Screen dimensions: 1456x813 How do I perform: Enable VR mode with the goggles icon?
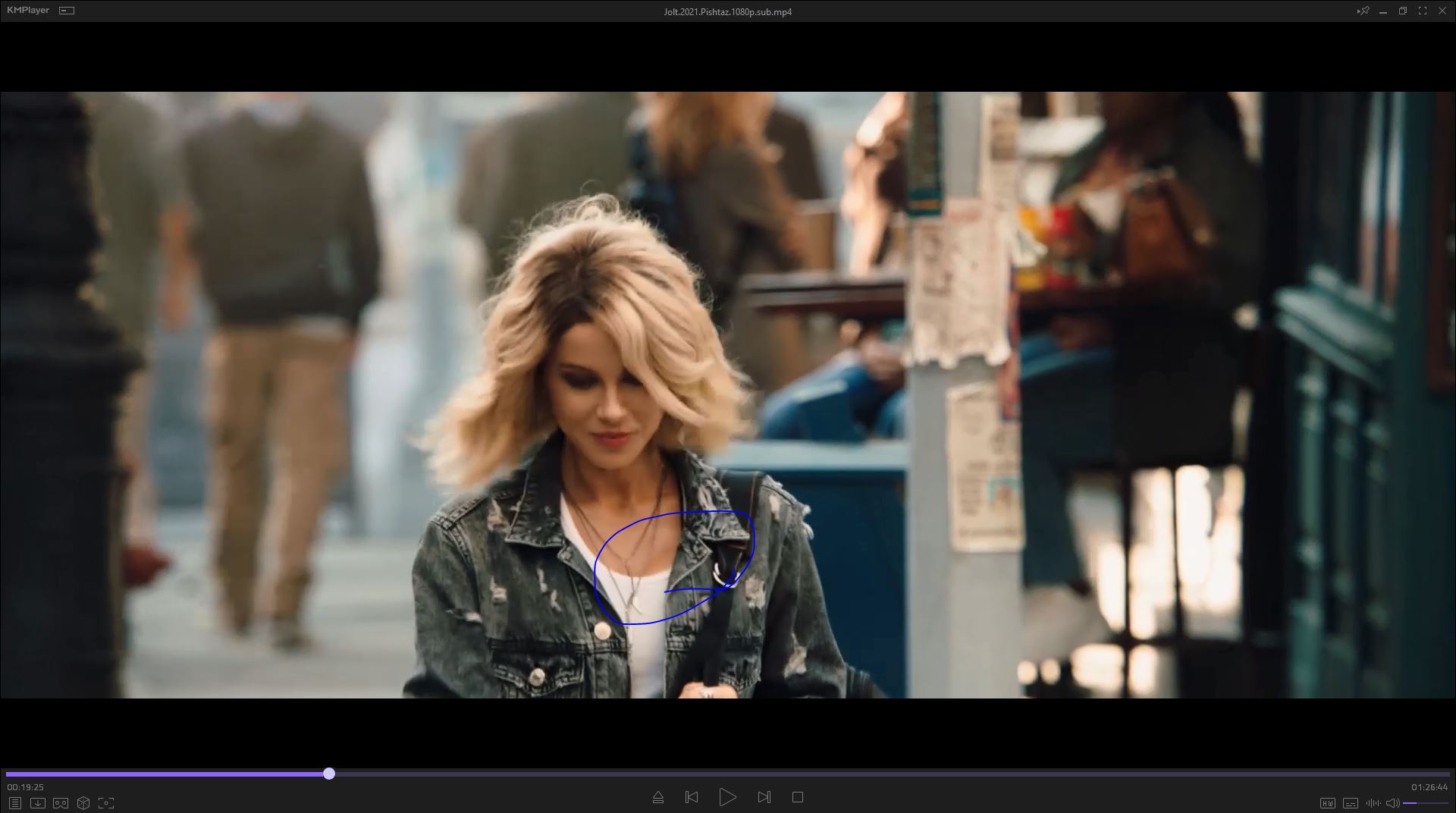point(61,802)
